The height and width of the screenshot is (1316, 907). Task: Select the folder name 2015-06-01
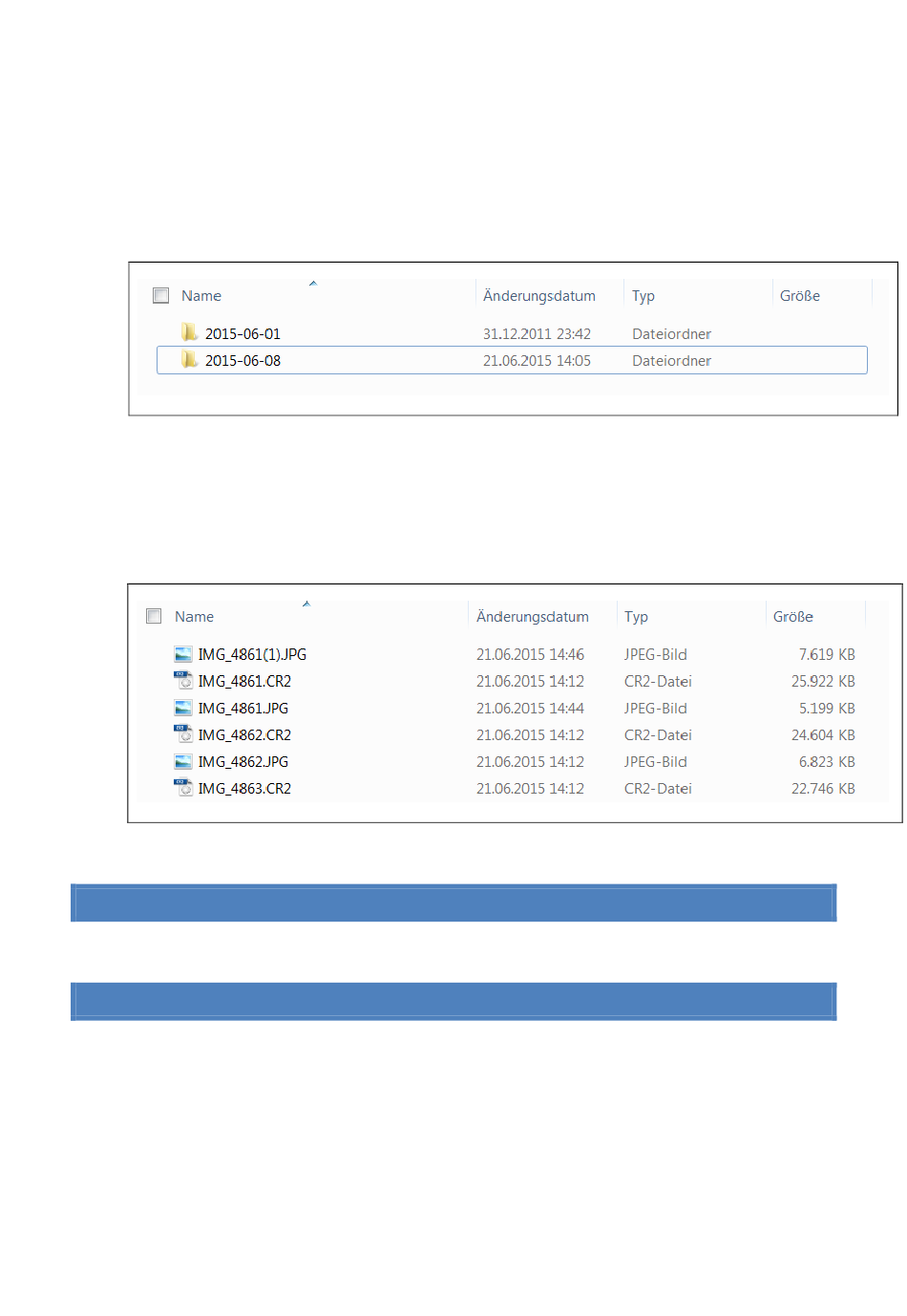243,333
